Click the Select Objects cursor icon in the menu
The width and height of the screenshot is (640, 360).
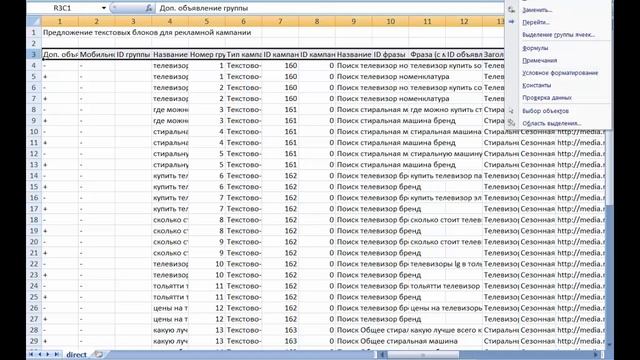click(x=511, y=111)
